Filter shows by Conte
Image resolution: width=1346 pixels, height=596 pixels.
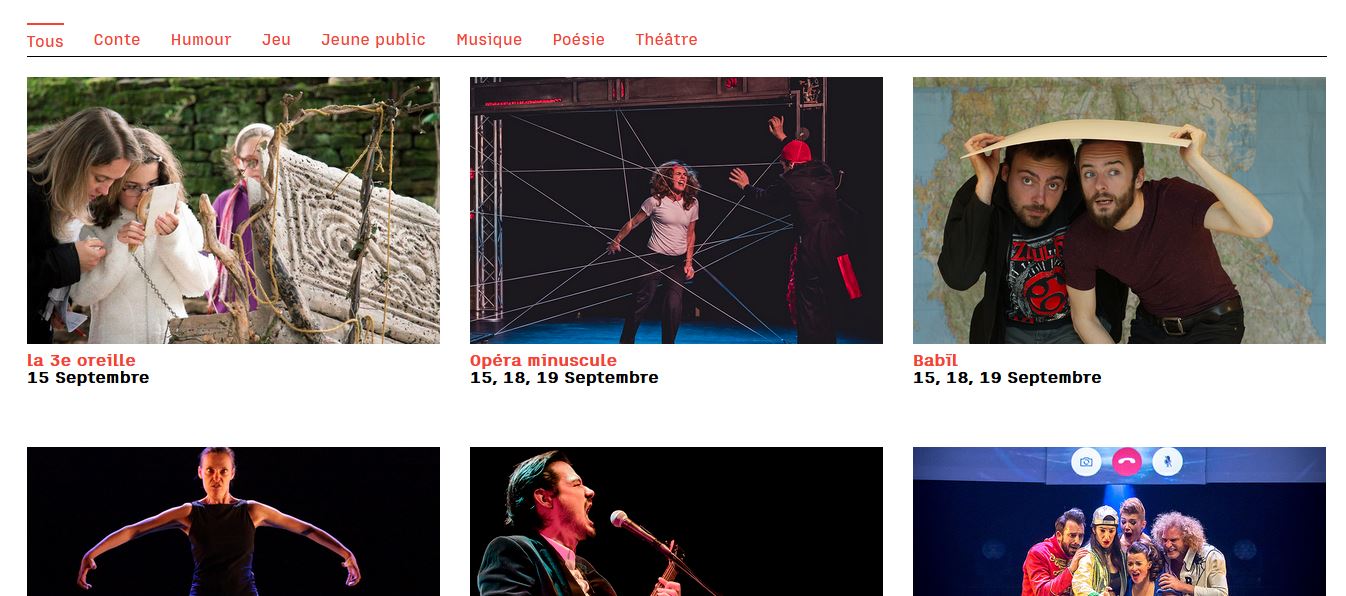coord(117,40)
